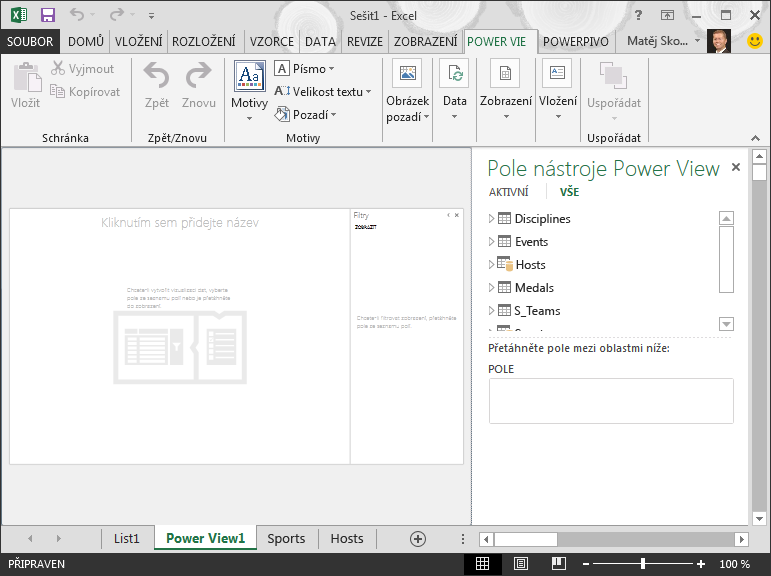
Task: Switch to the VLOŽENÍ ribbon tab
Action: (138, 41)
